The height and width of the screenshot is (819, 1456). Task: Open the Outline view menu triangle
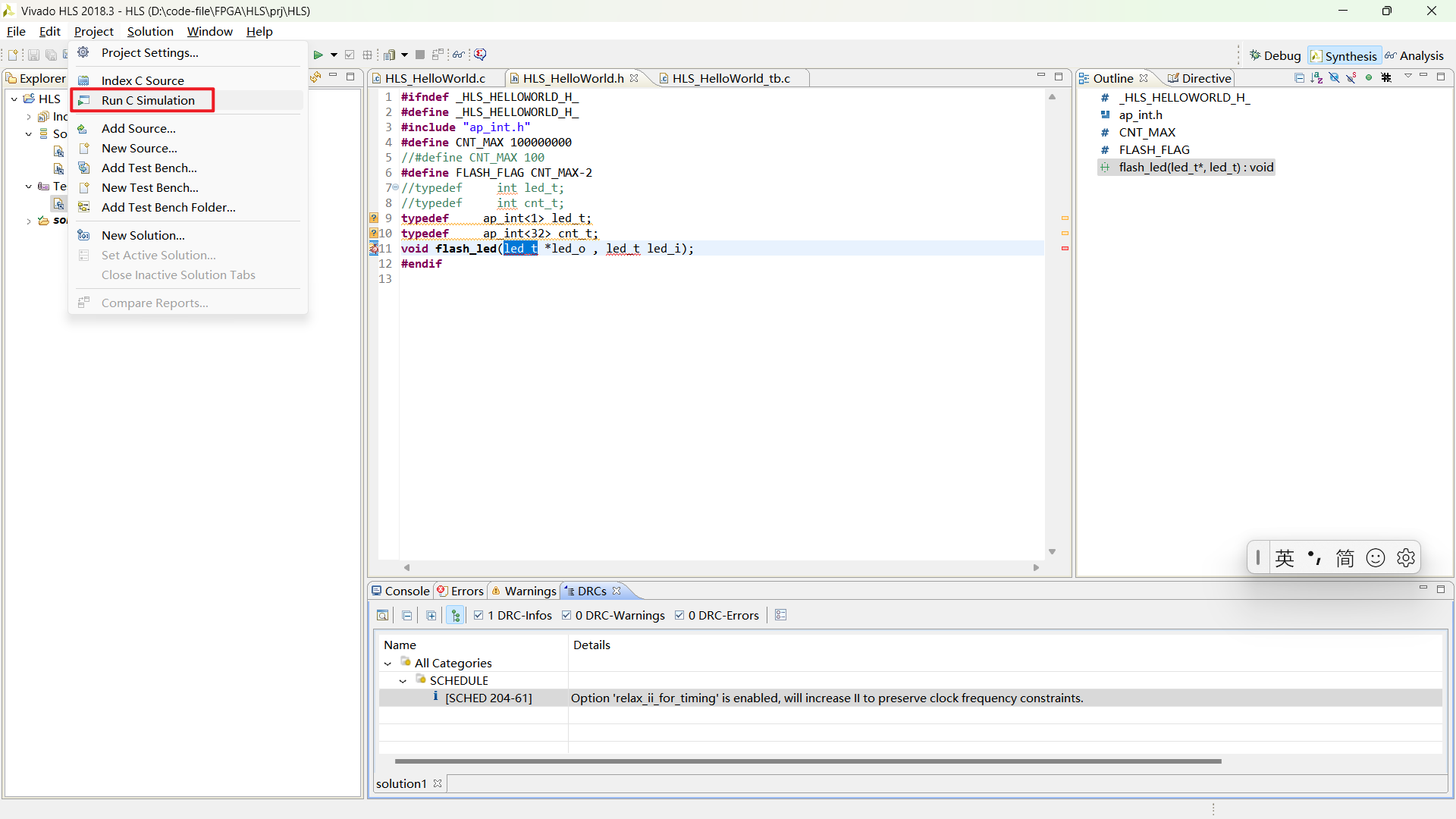tap(1408, 76)
